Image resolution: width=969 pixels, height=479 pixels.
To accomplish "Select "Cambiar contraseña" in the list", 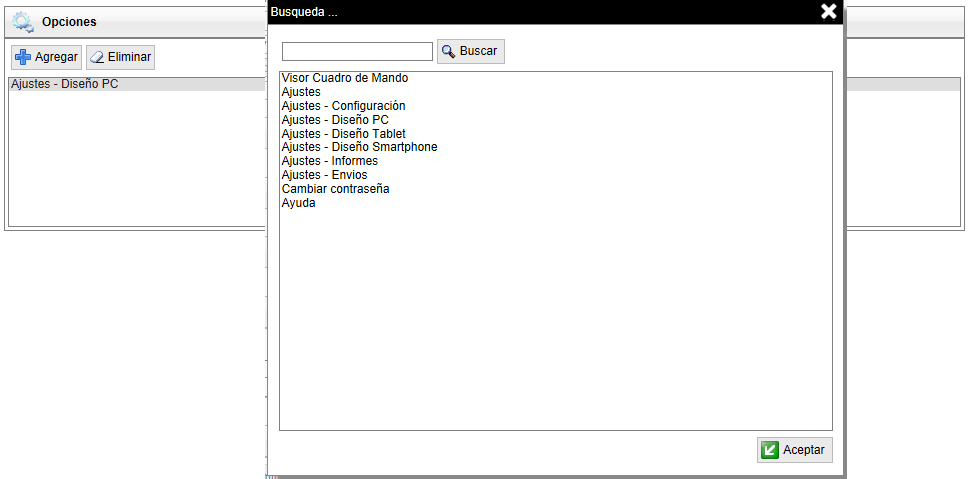I will [335, 189].
